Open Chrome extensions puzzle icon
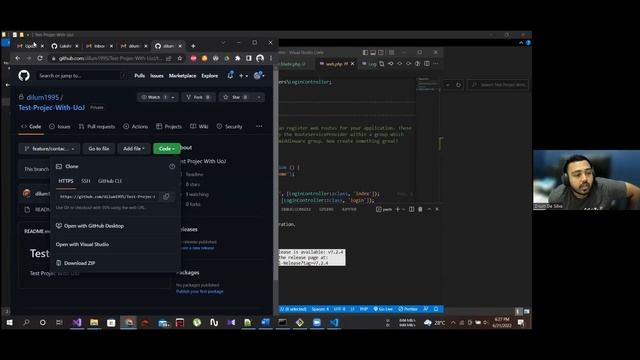Screen dimensions: 640x360 pos(238,58)
